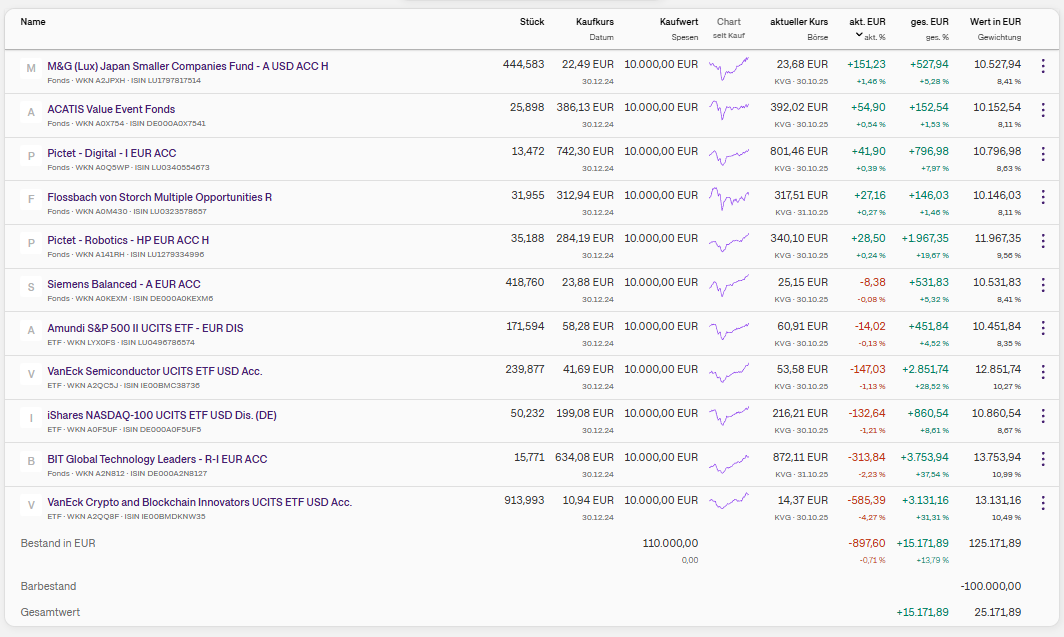Sort by the Kaufkurs column header
The image size is (1064, 637).
click(x=594, y=21)
